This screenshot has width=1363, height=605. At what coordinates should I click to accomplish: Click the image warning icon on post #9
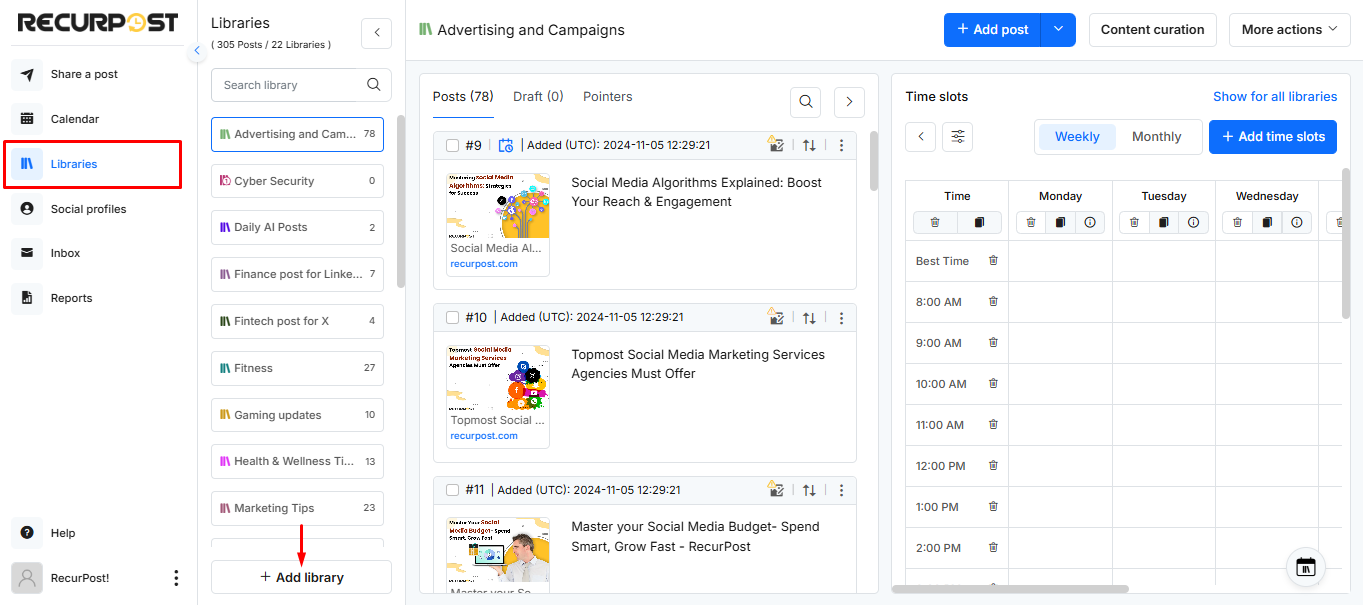(775, 145)
